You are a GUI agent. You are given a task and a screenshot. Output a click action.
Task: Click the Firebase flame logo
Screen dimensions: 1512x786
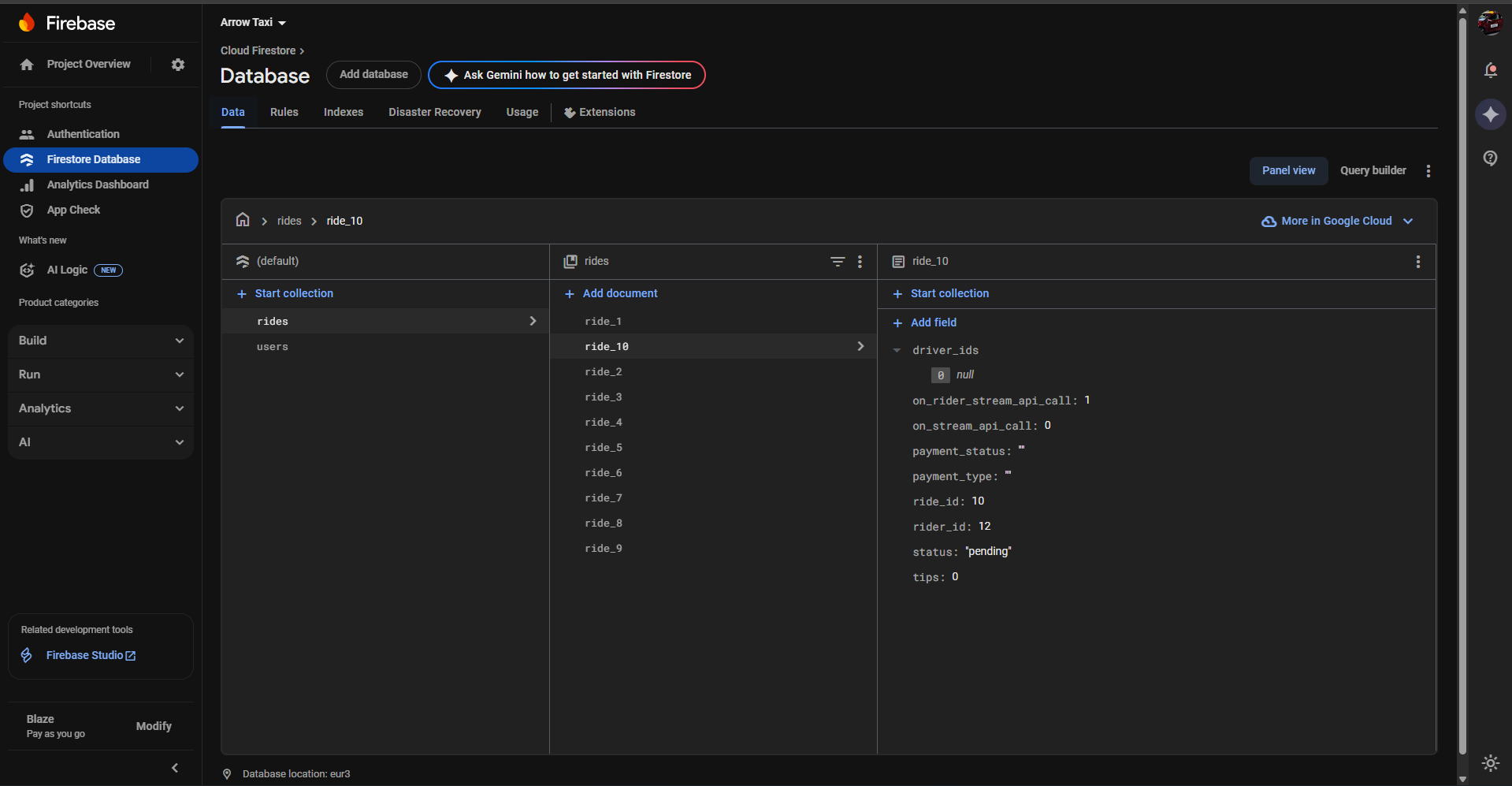(x=27, y=23)
